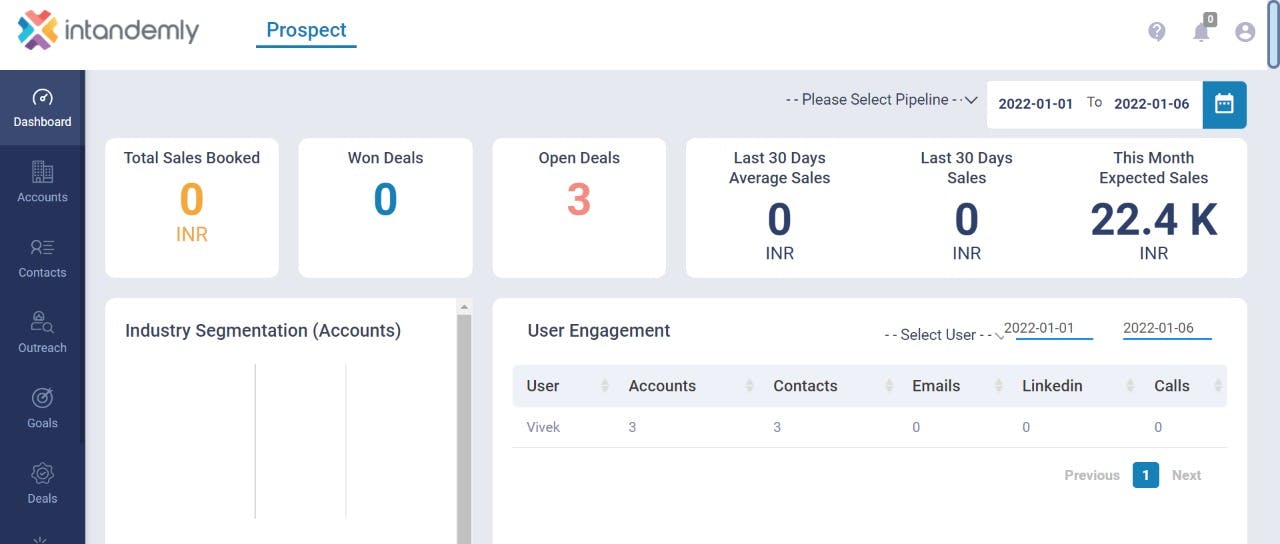Click the blue calendar date button
This screenshot has height=544, width=1280.
pos(1224,104)
